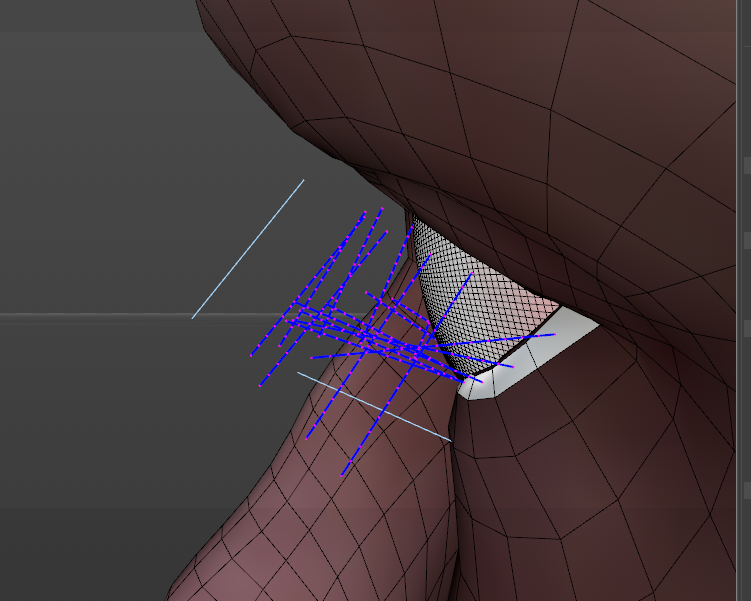Viewport: 751px width, 601px height.
Task: Pick blue curve tip over the white strip
Action: click(553, 335)
